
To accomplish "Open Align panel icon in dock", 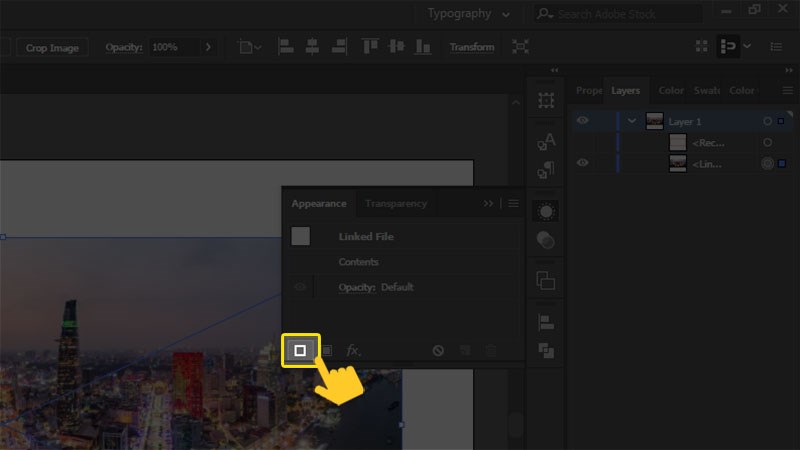I will click(x=546, y=322).
